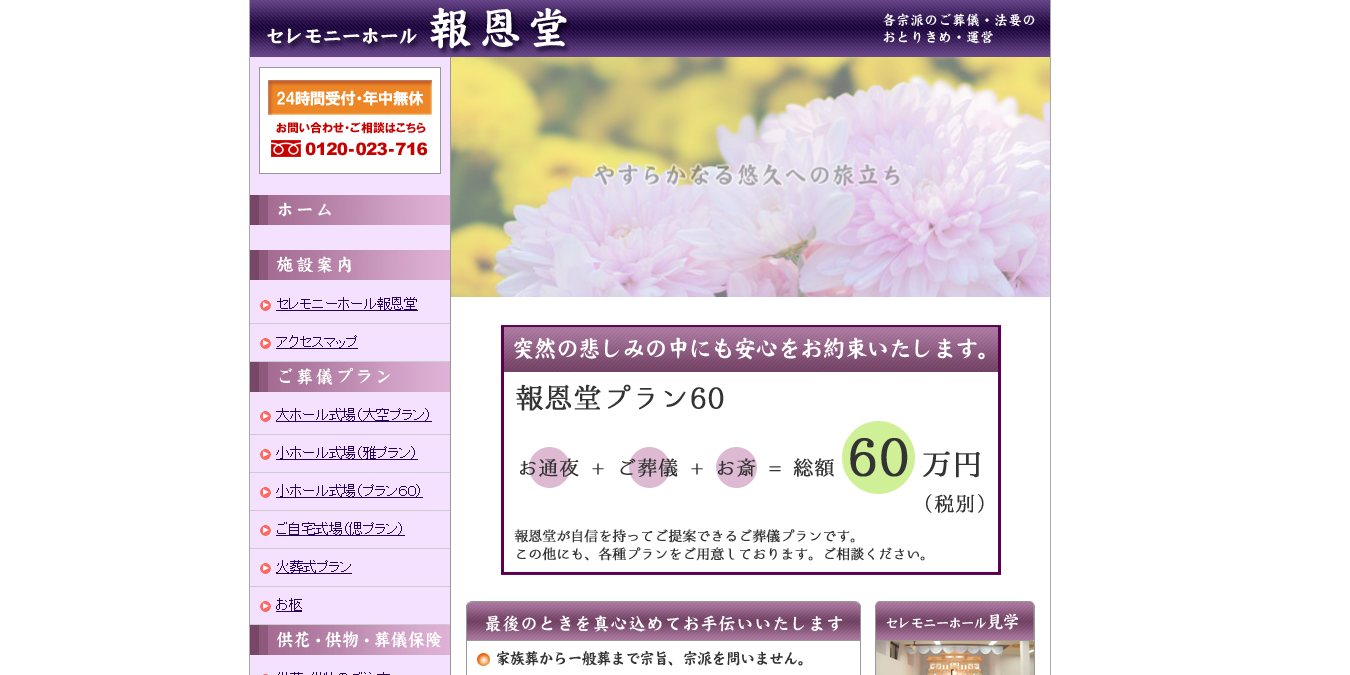Click the bullet icon beside ご自宅式場(偲プラン)
The width and height of the screenshot is (1350, 675).
pos(266,530)
